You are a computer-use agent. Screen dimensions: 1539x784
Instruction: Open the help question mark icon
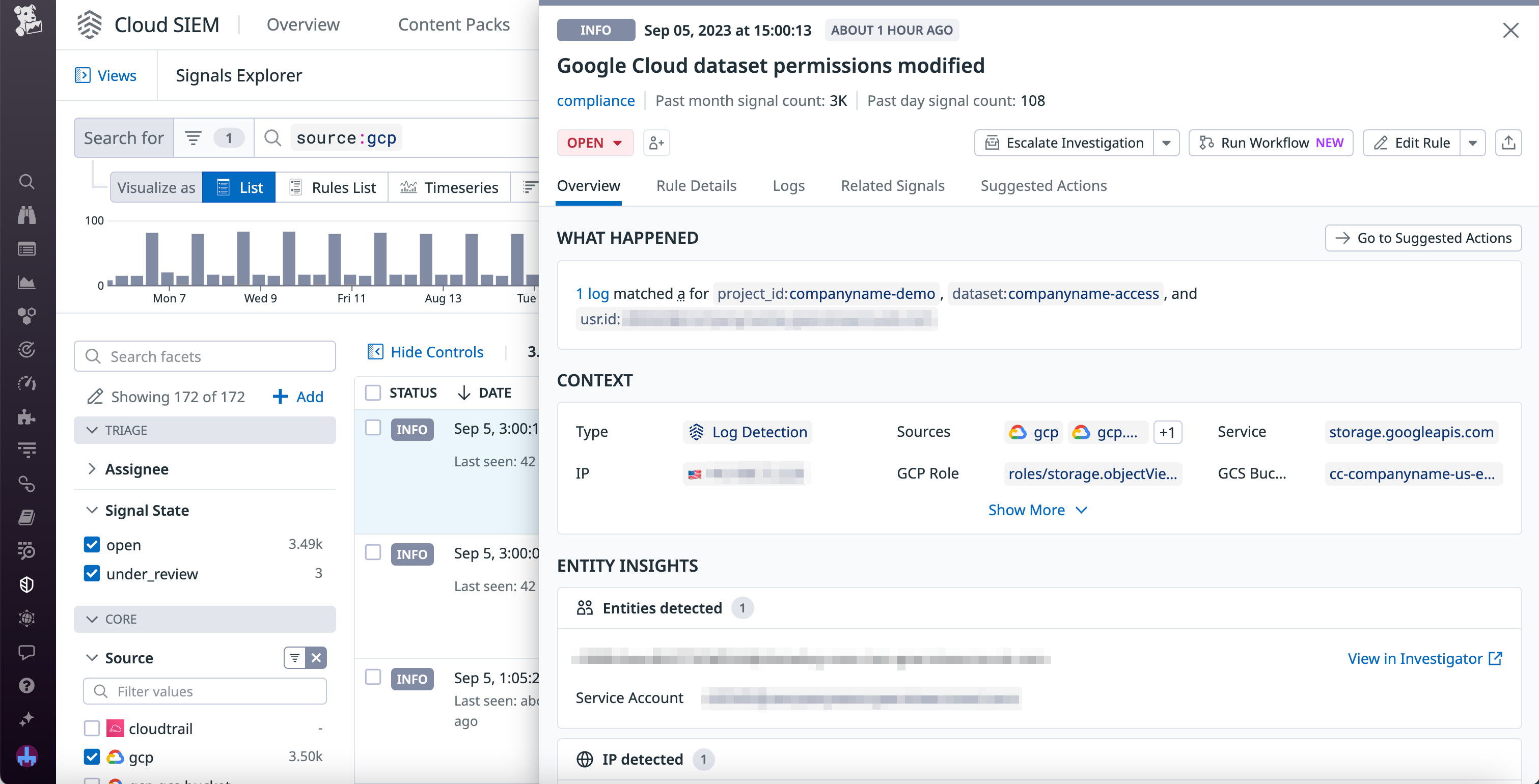coord(28,685)
